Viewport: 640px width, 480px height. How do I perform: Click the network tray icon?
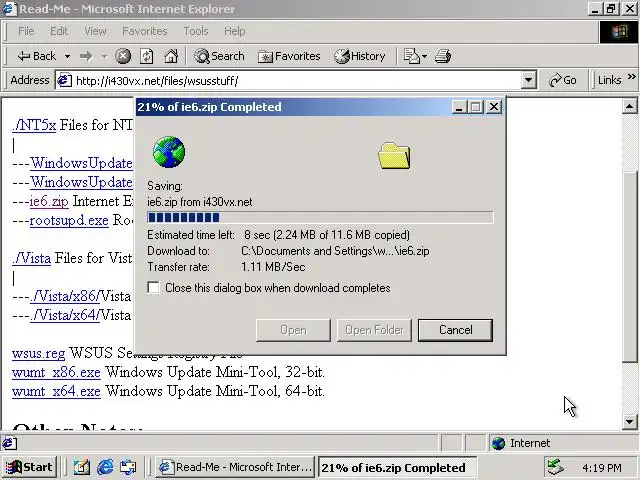(x=556, y=467)
